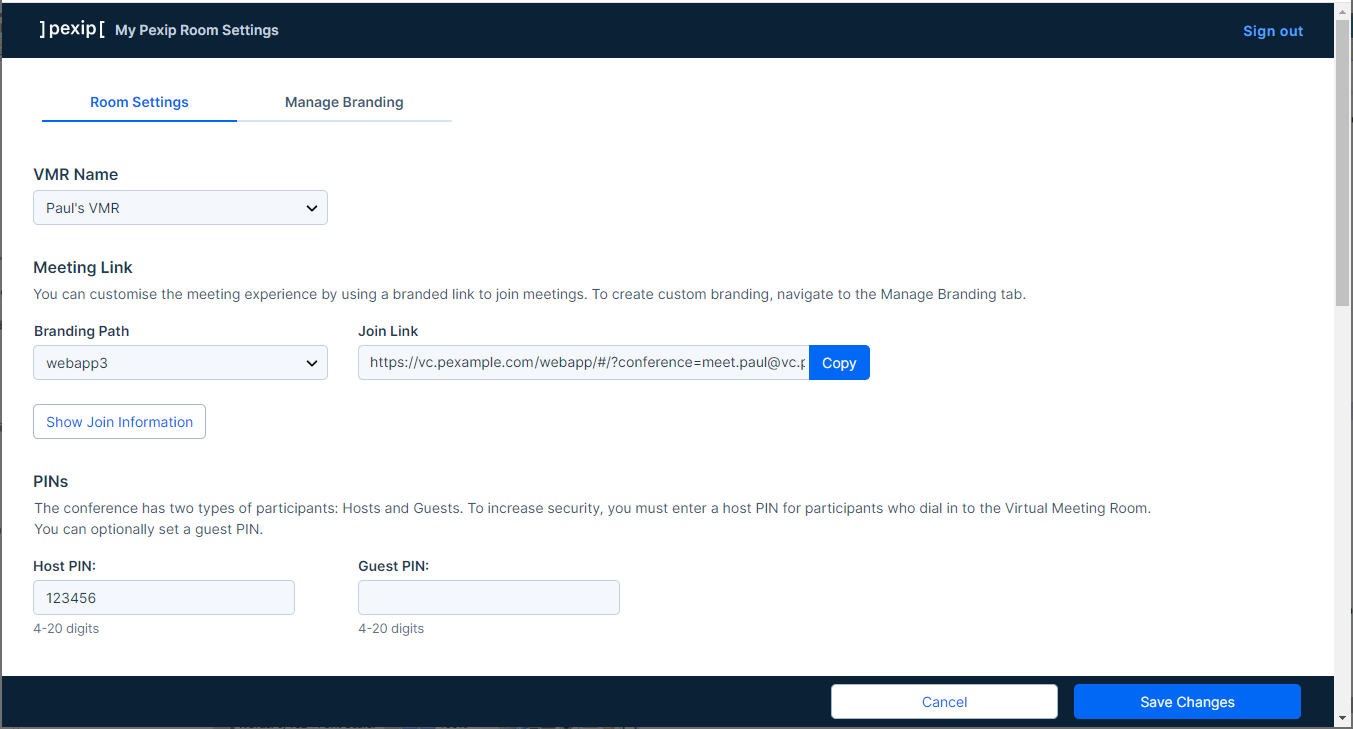Click inside the Join Link URL field
Image resolution: width=1353 pixels, height=729 pixels.
(x=583, y=363)
